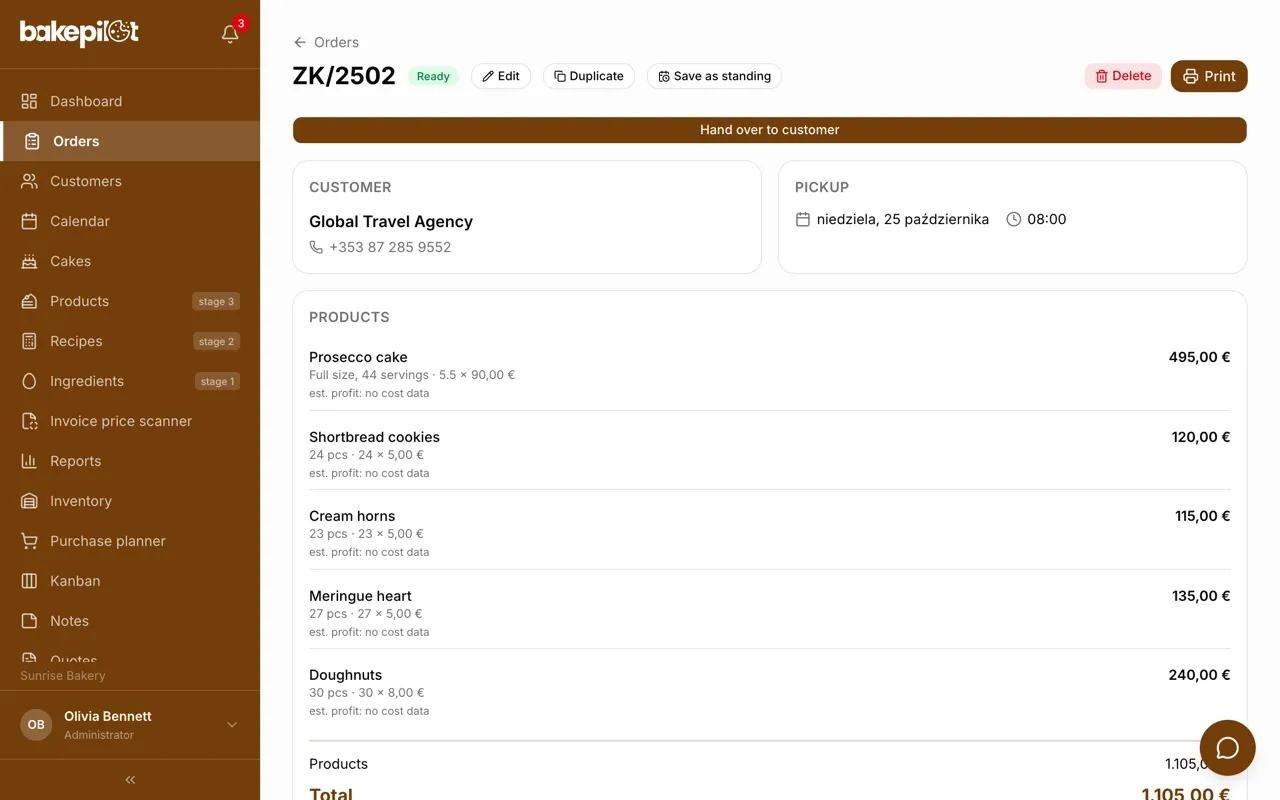The height and width of the screenshot is (800, 1280).
Task: Select the Meringue heart product line
Action: [770, 613]
